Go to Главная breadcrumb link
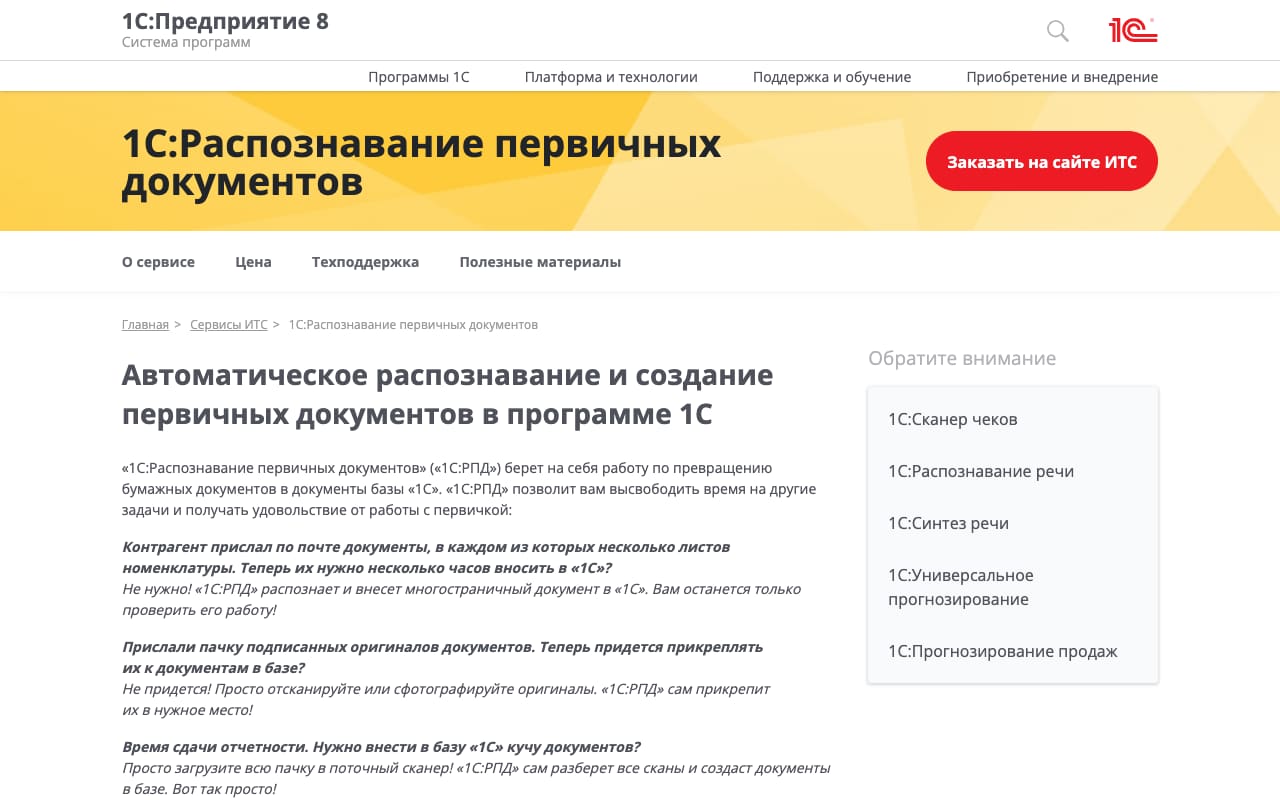Viewport: 1280px width, 800px height. click(145, 325)
